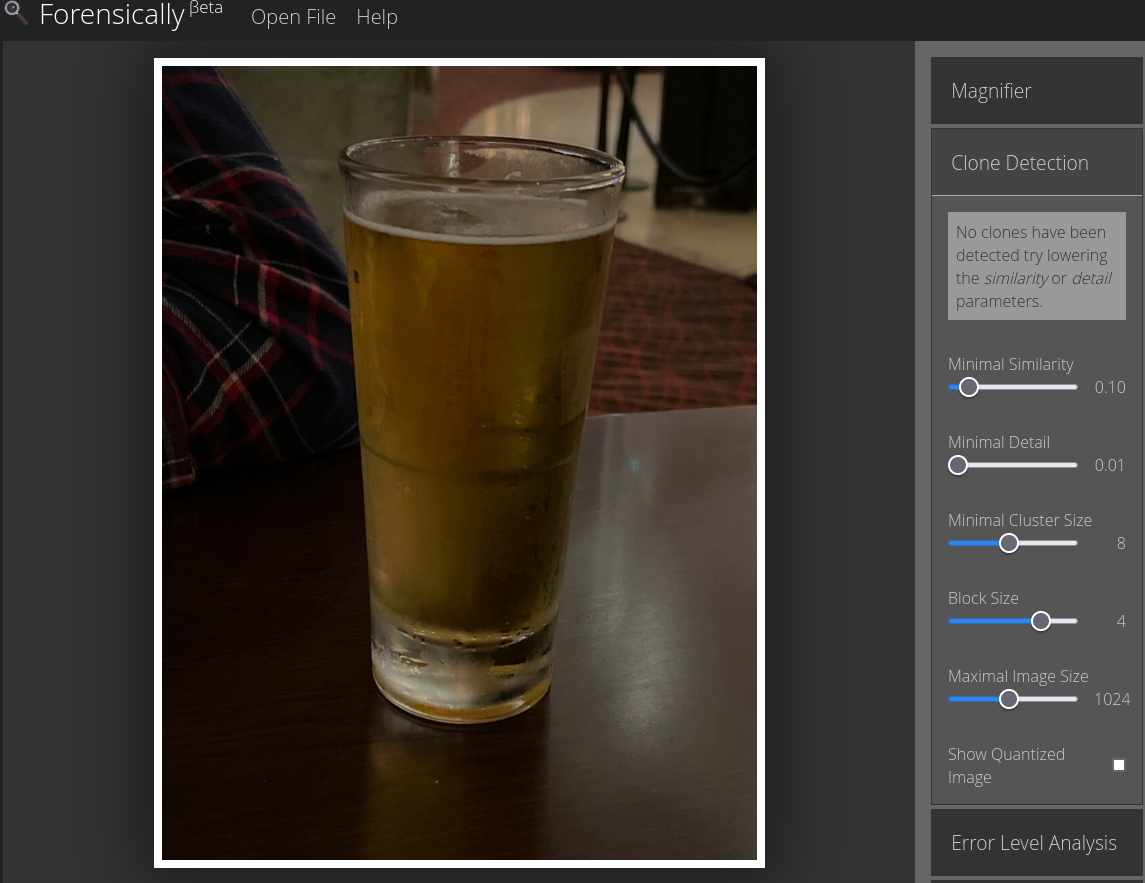
Task: Click the Forensically Beta title text
Action: (x=131, y=14)
